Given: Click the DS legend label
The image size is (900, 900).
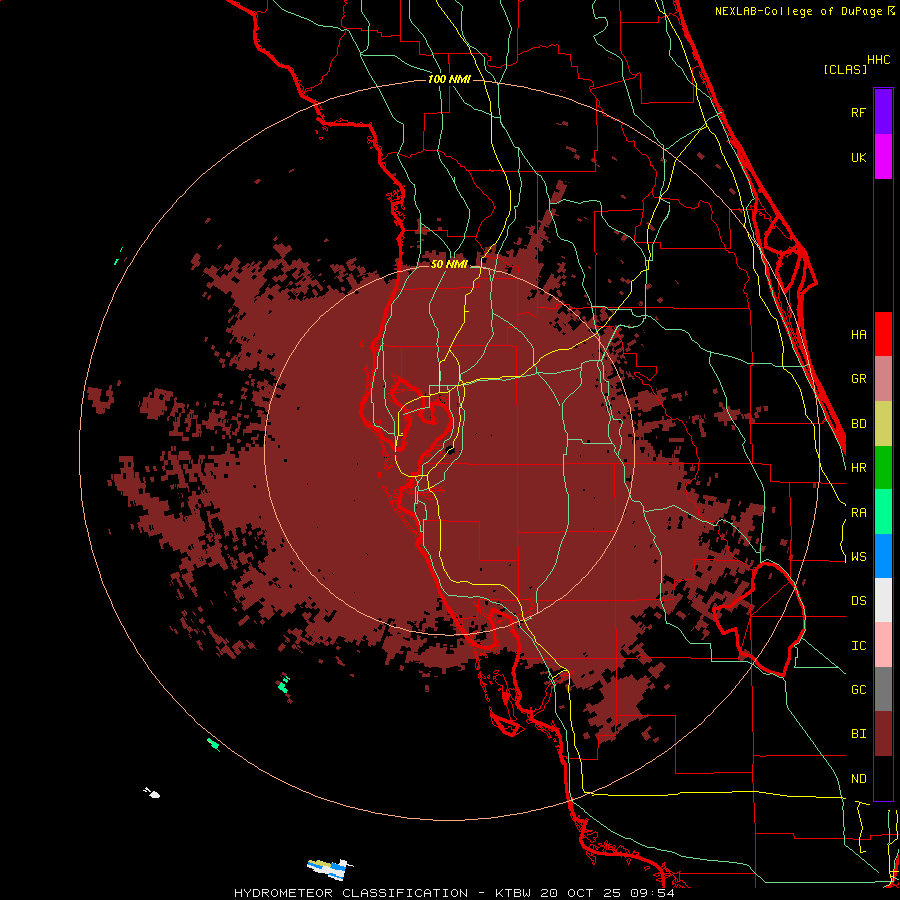Looking at the screenshot, I should click(859, 601).
